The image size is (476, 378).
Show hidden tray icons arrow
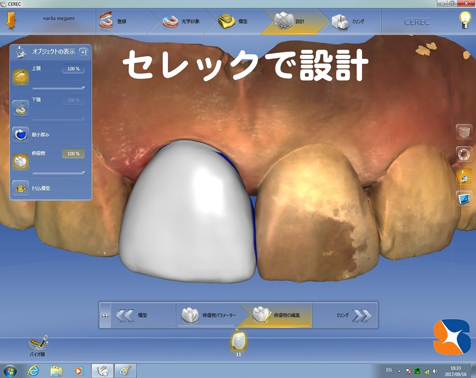pyautogui.click(x=399, y=371)
